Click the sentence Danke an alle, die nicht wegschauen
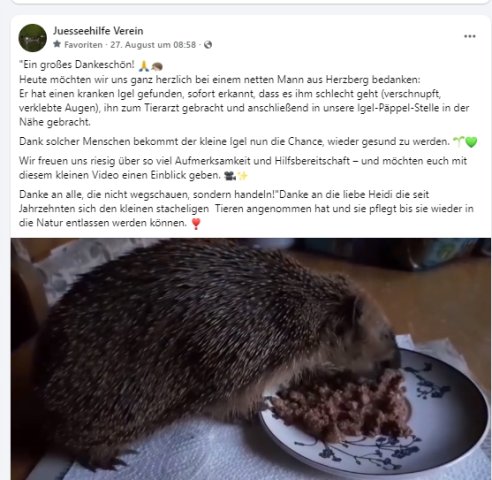 (149, 194)
